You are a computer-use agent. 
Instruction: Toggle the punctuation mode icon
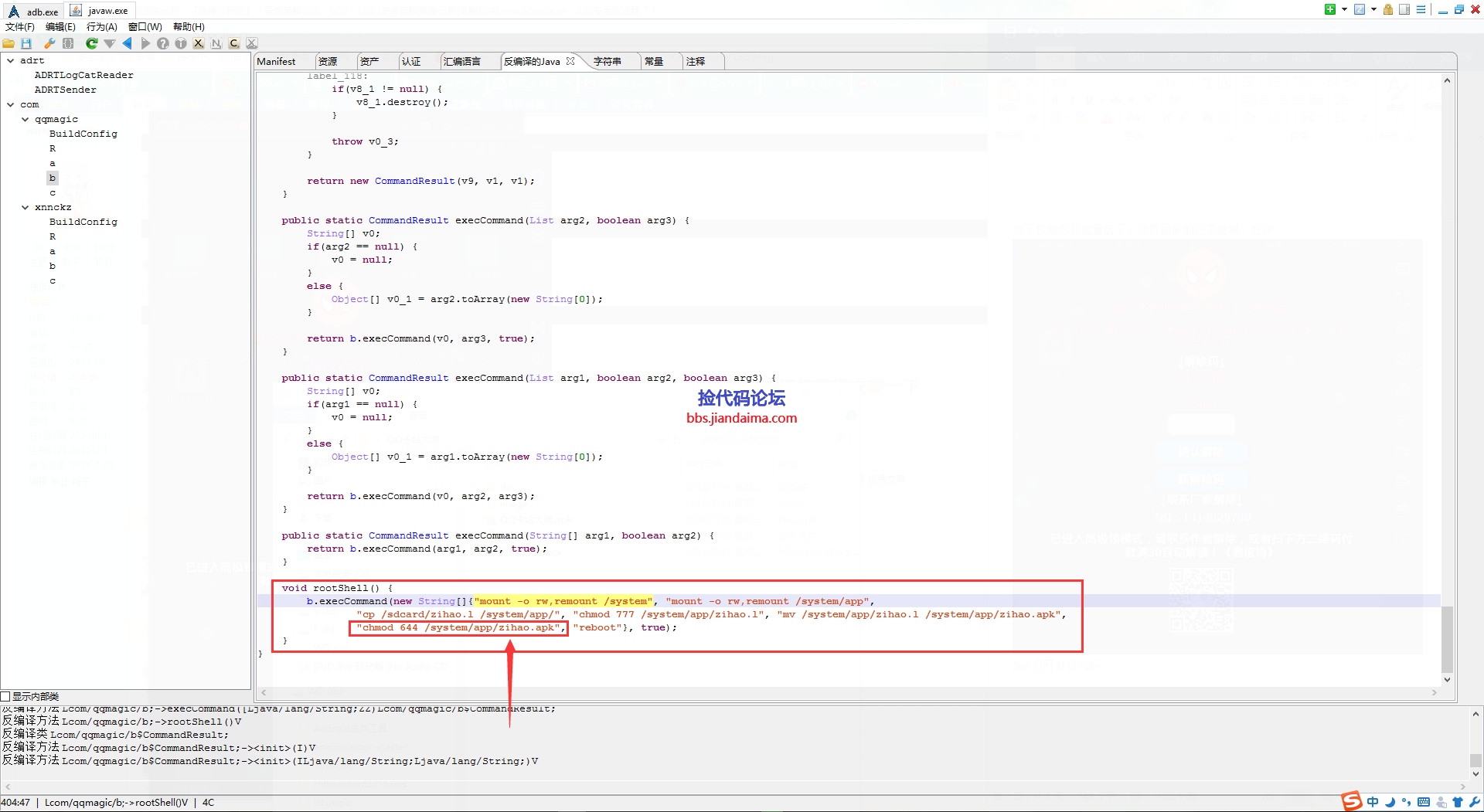(1406, 802)
